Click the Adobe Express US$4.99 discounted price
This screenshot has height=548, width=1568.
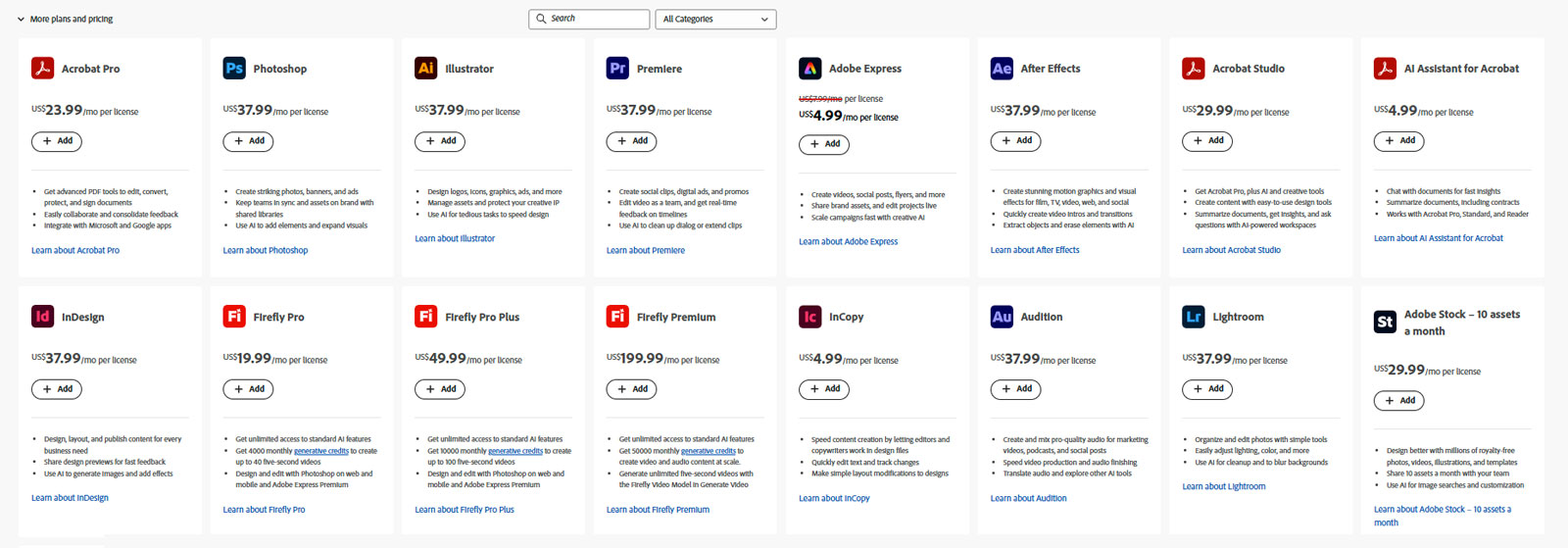tap(820, 116)
